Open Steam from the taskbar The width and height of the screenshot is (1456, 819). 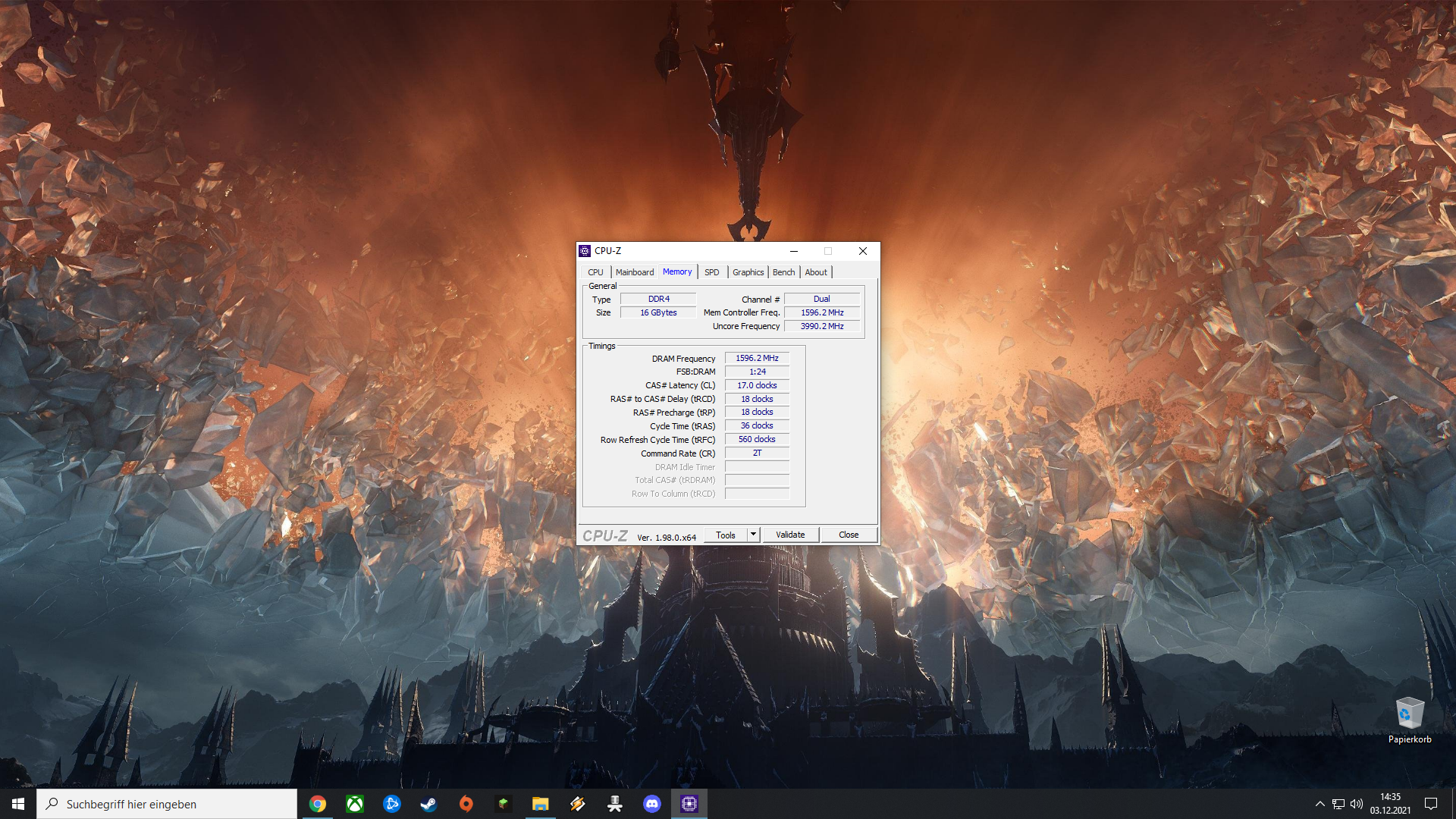coord(429,804)
